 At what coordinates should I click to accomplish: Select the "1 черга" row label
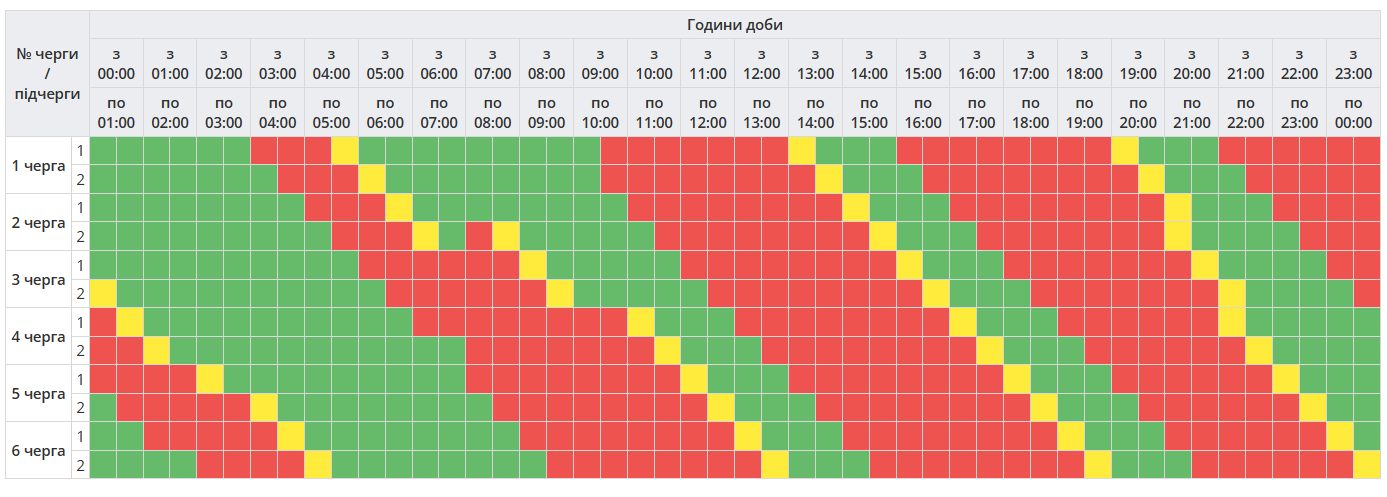(x=37, y=165)
